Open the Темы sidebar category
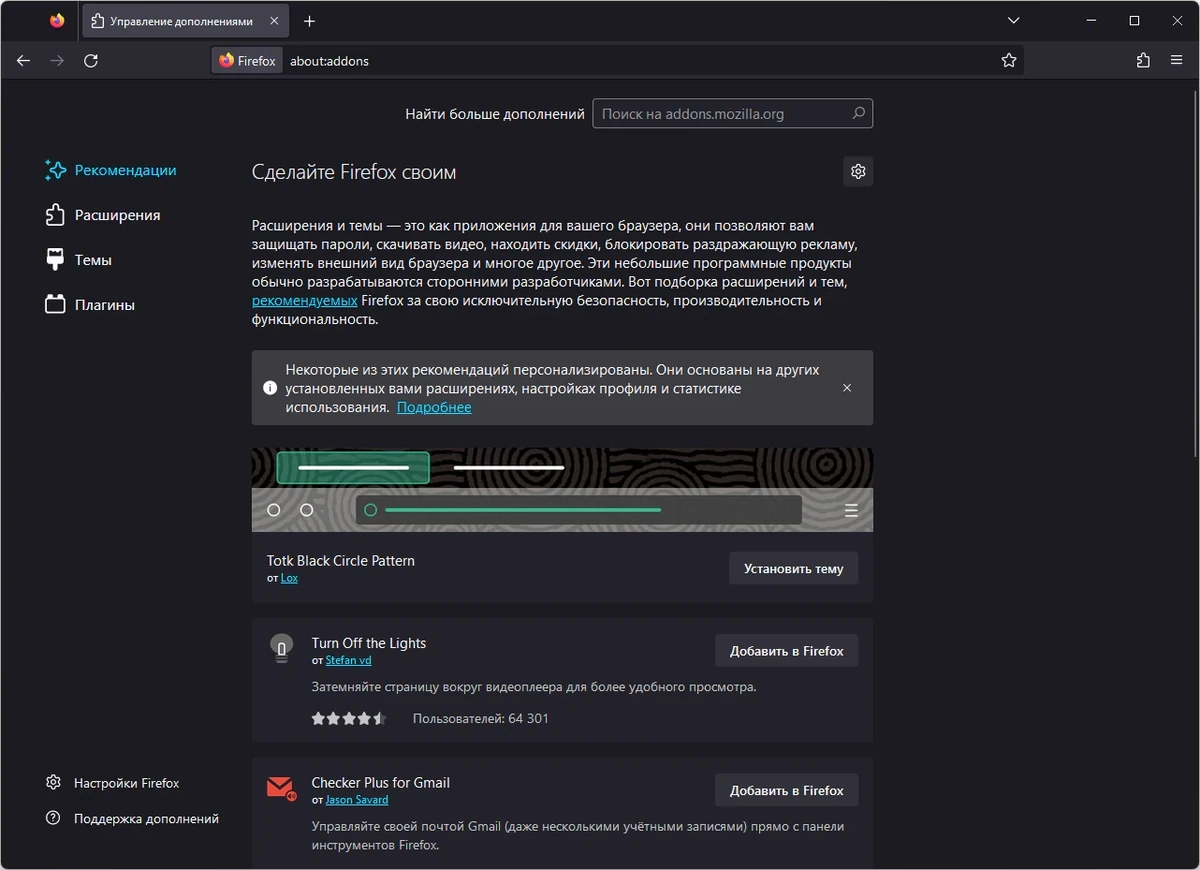The image size is (1200, 870). (79, 260)
